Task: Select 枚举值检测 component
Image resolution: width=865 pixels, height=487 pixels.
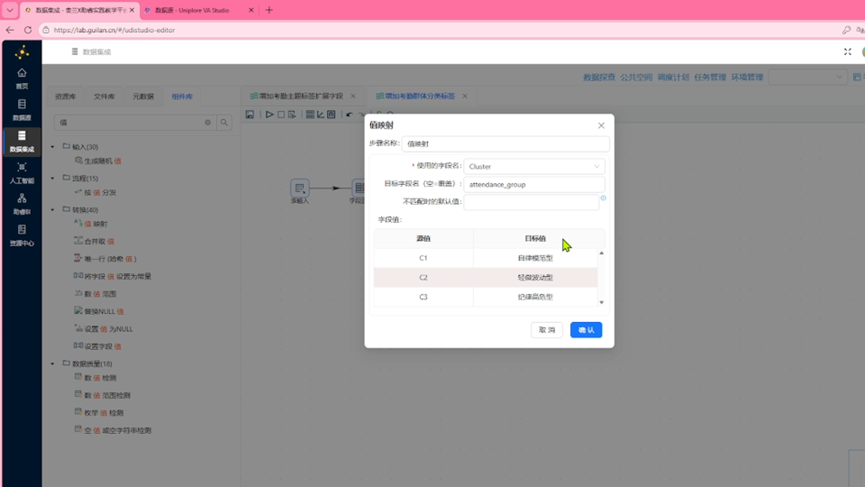Action: [99, 413]
